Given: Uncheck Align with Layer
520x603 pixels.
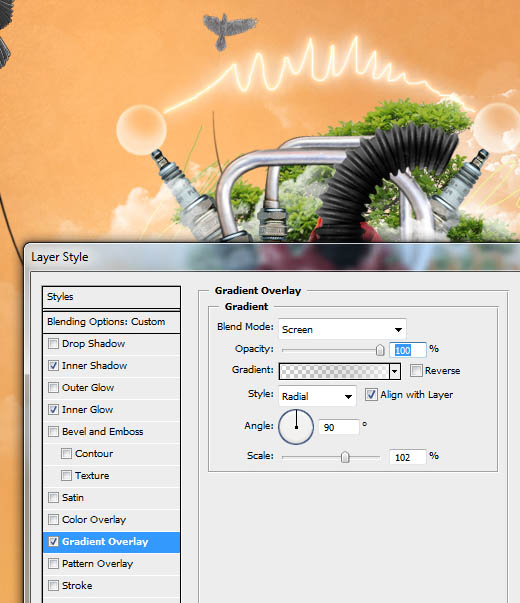Looking at the screenshot, I should coord(371,395).
